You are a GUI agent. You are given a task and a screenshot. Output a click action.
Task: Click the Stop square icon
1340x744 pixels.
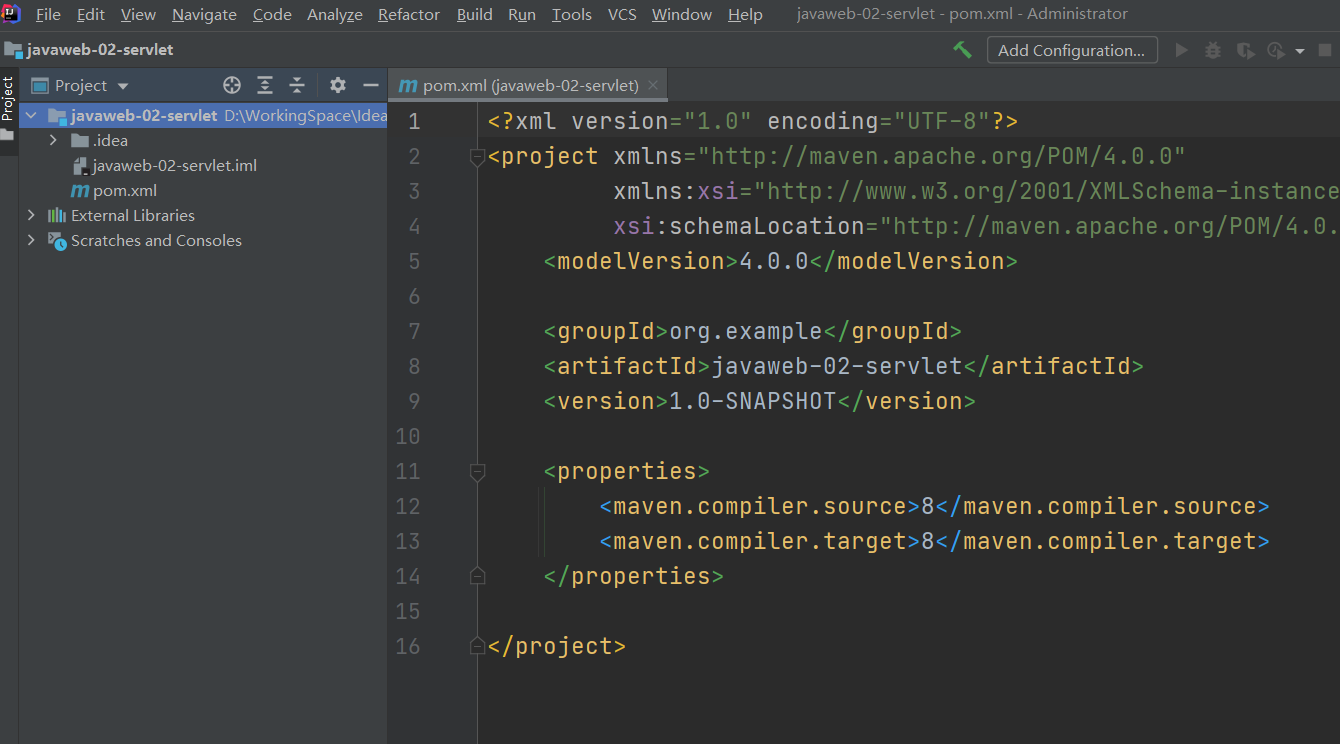[1326, 50]
